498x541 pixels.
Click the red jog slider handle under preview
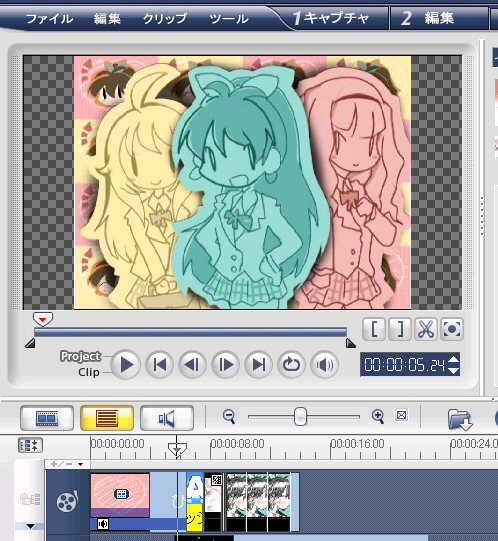pyautogui.click(x=43, y=319)
